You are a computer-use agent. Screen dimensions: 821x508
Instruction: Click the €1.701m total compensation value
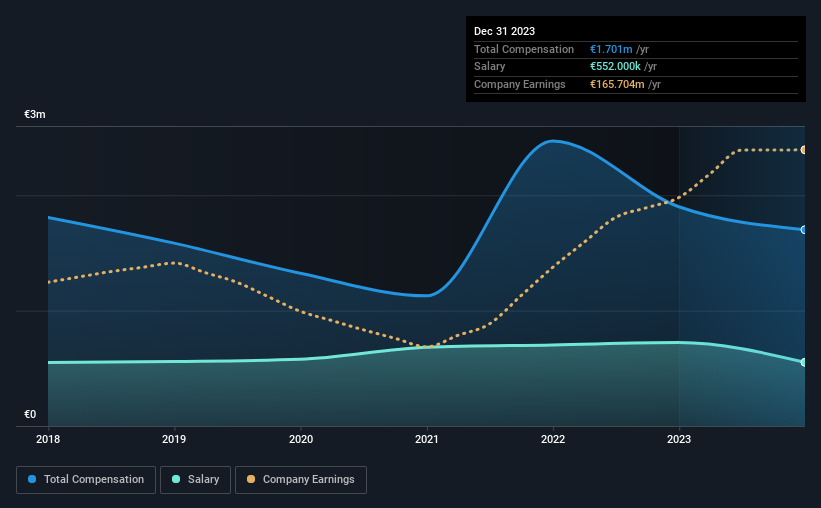pos(611,49)
